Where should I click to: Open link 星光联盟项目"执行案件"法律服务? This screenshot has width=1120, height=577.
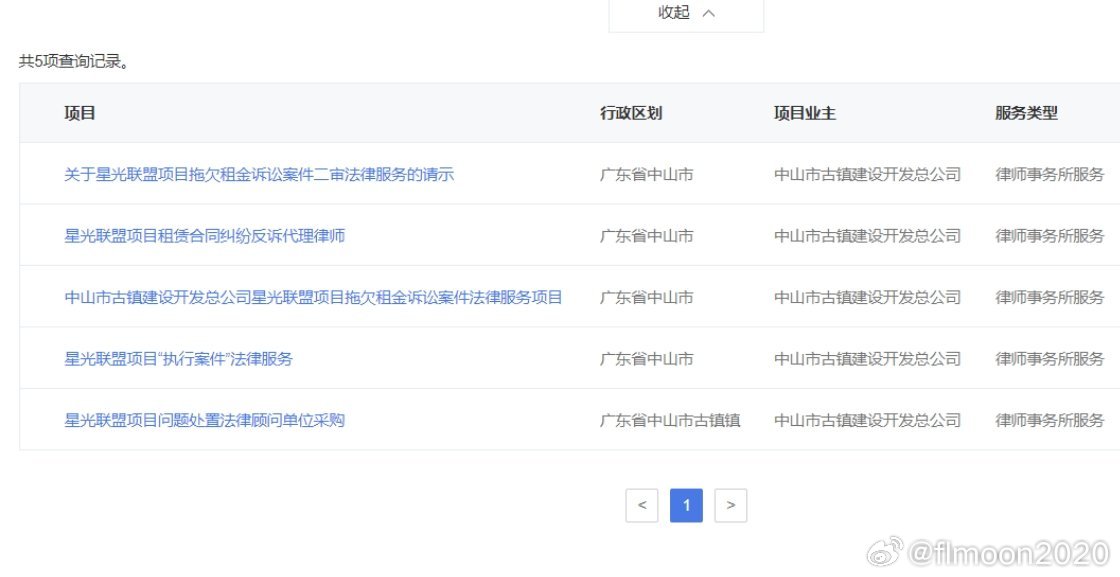179,358
